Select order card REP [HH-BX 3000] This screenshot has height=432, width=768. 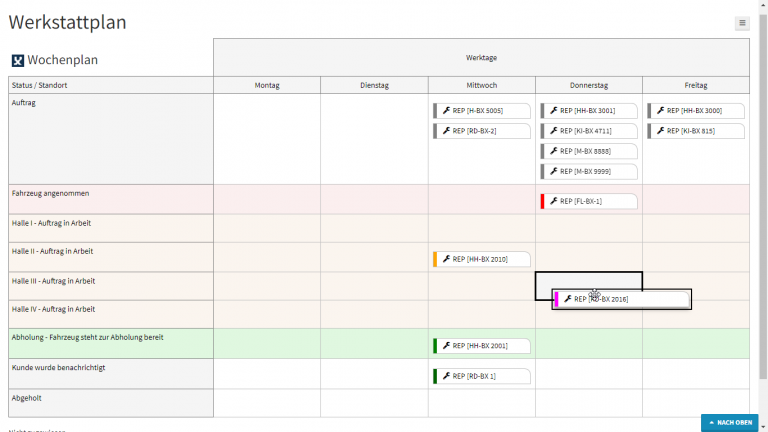696,111
